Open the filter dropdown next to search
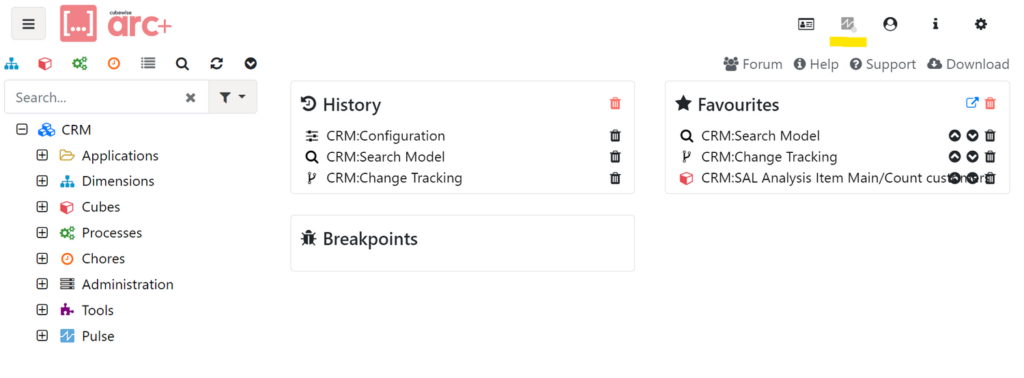Viewport: 1024px width, 378px height. [232, 97]
